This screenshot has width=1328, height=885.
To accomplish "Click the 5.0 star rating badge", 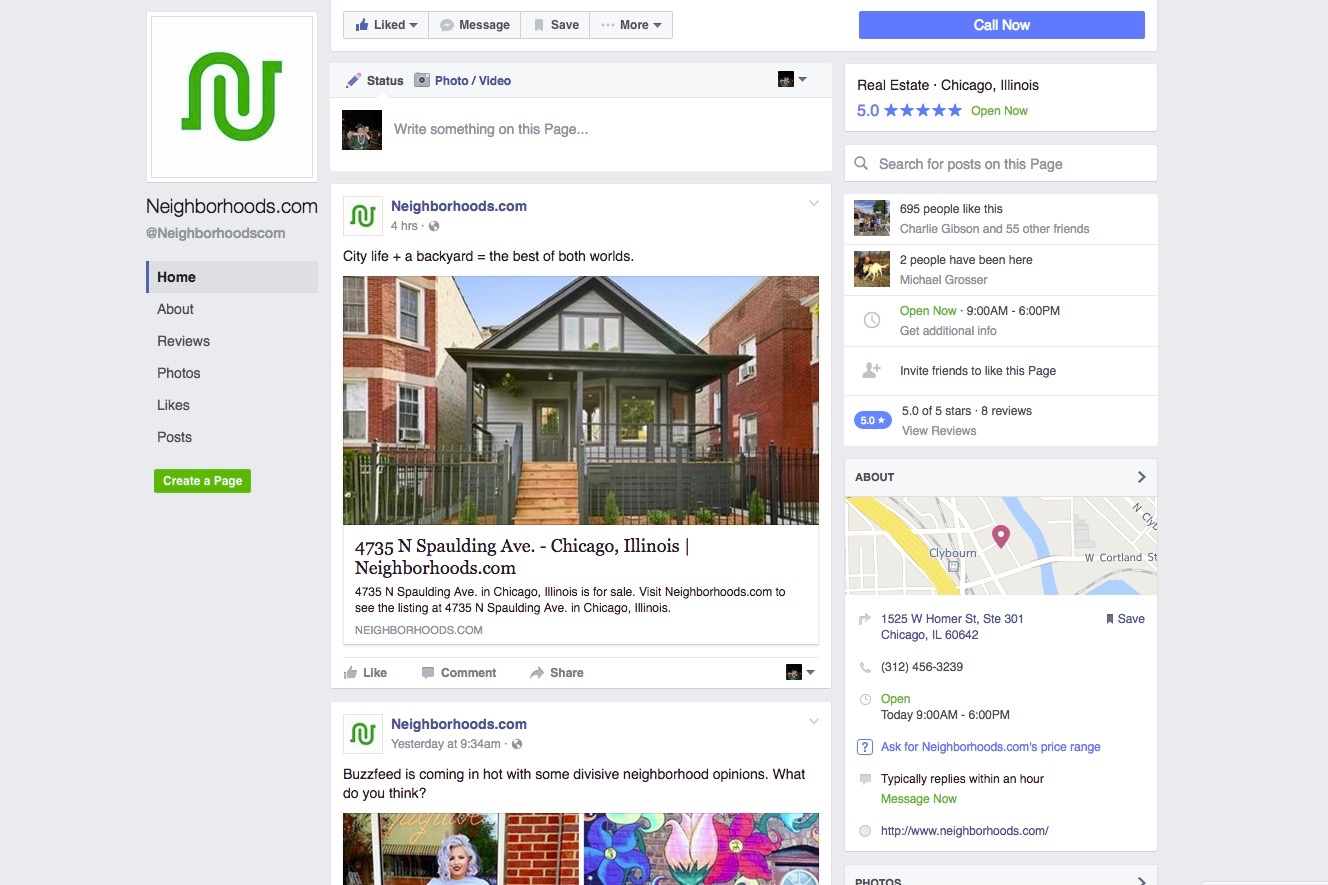I will click(x=873, y=421).
